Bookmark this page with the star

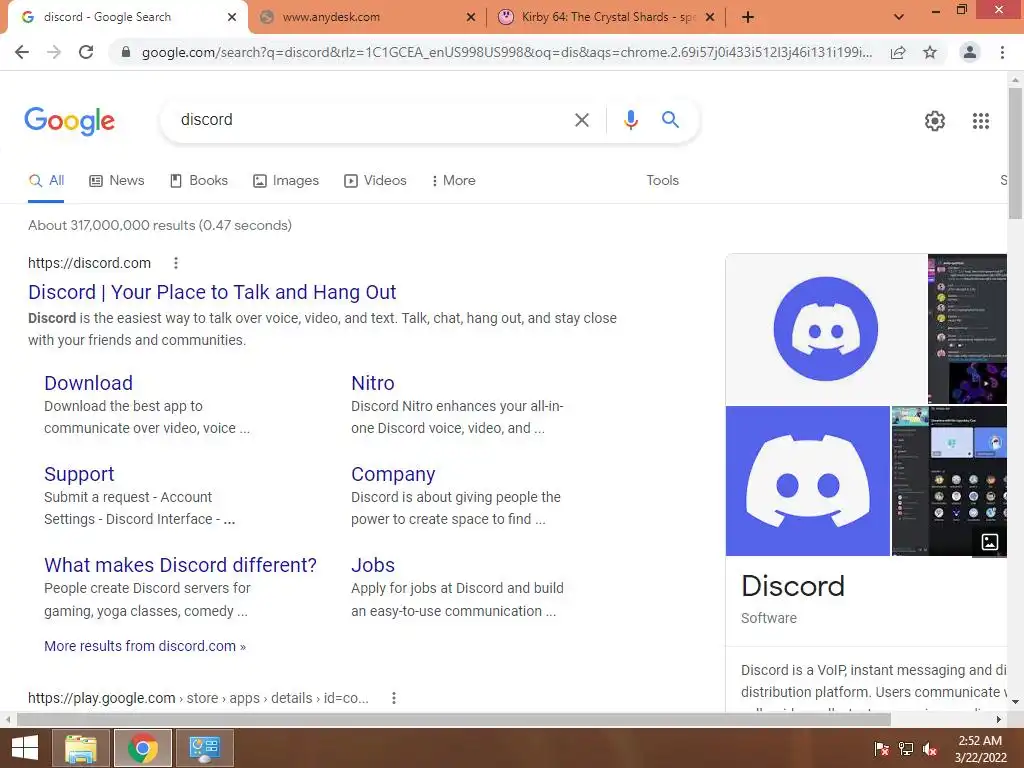coord(930,52)
